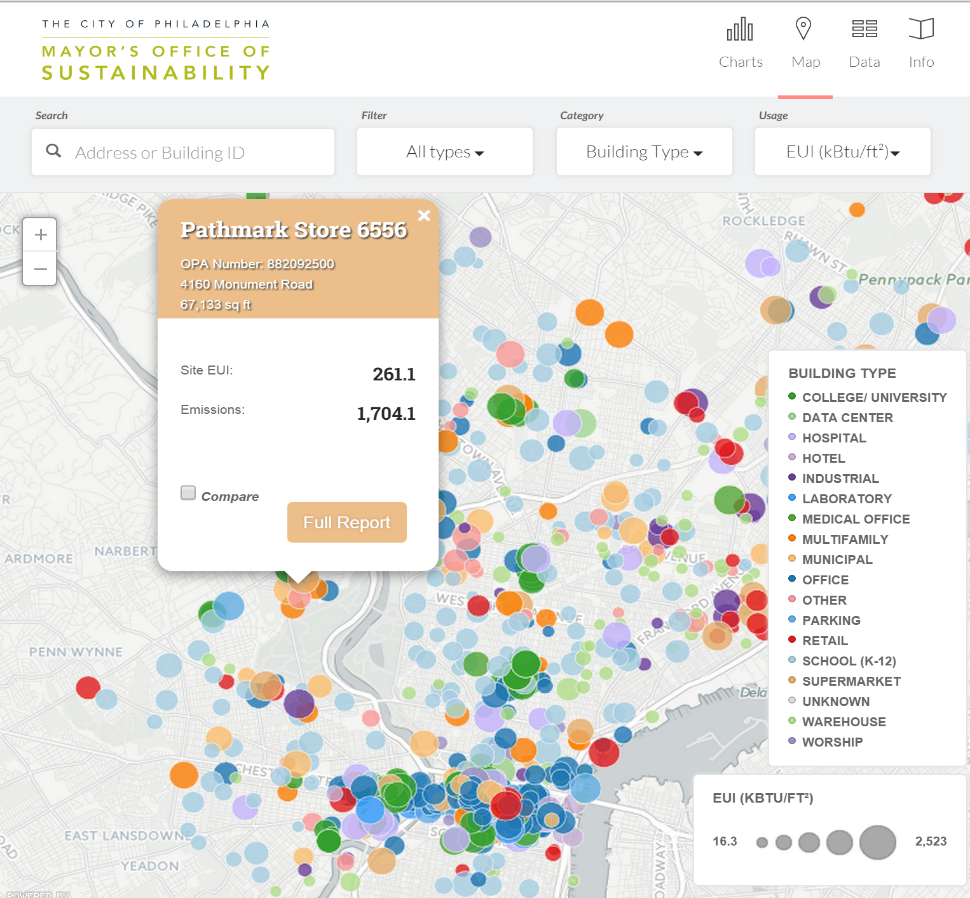Viewport: 970px width, 898px height.
Task: Click the Medical Office legend entry
Action: [849, 519]
